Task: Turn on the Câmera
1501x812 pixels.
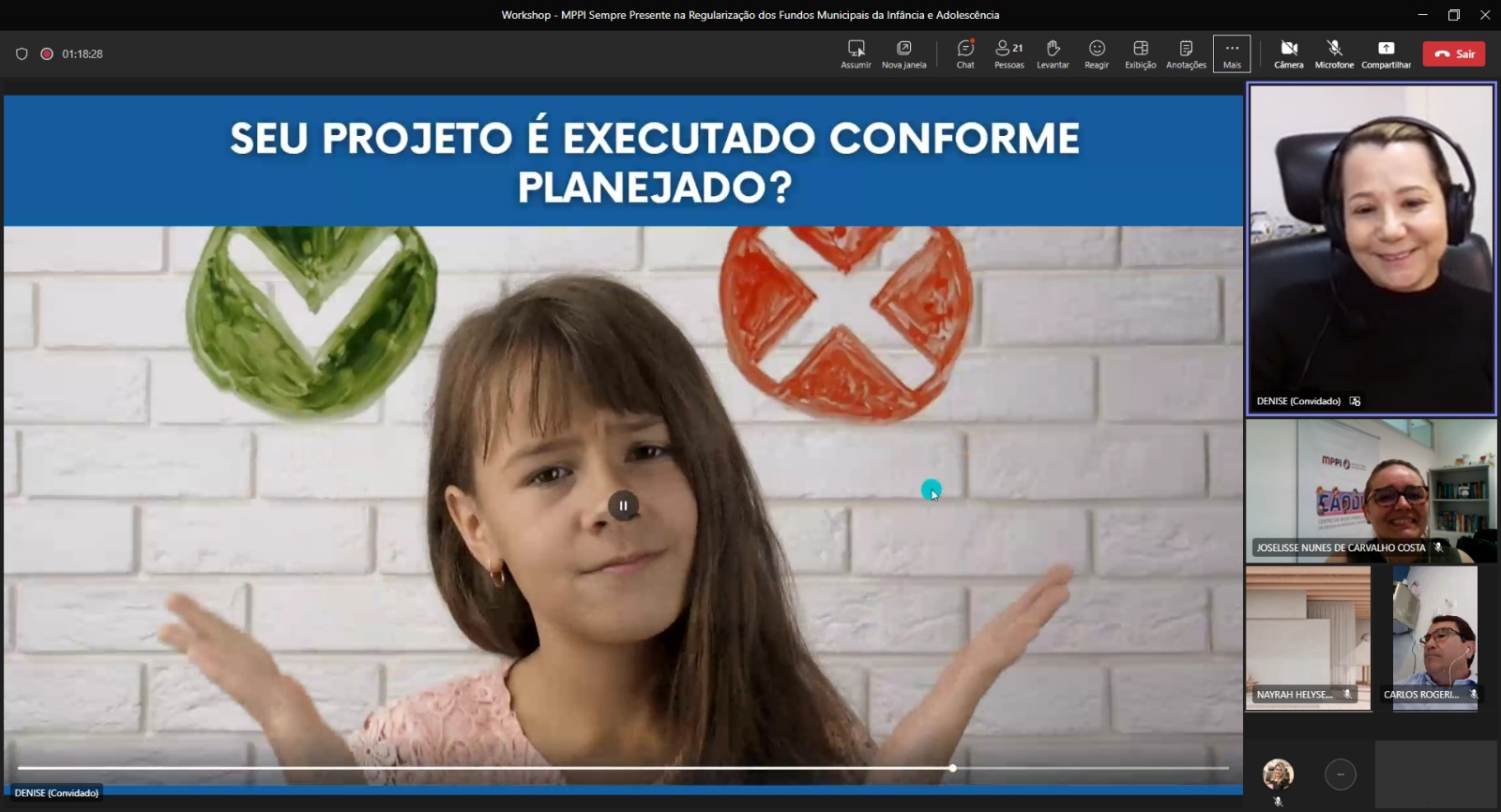Action: pyautogui.click(x=1289, y=54)
